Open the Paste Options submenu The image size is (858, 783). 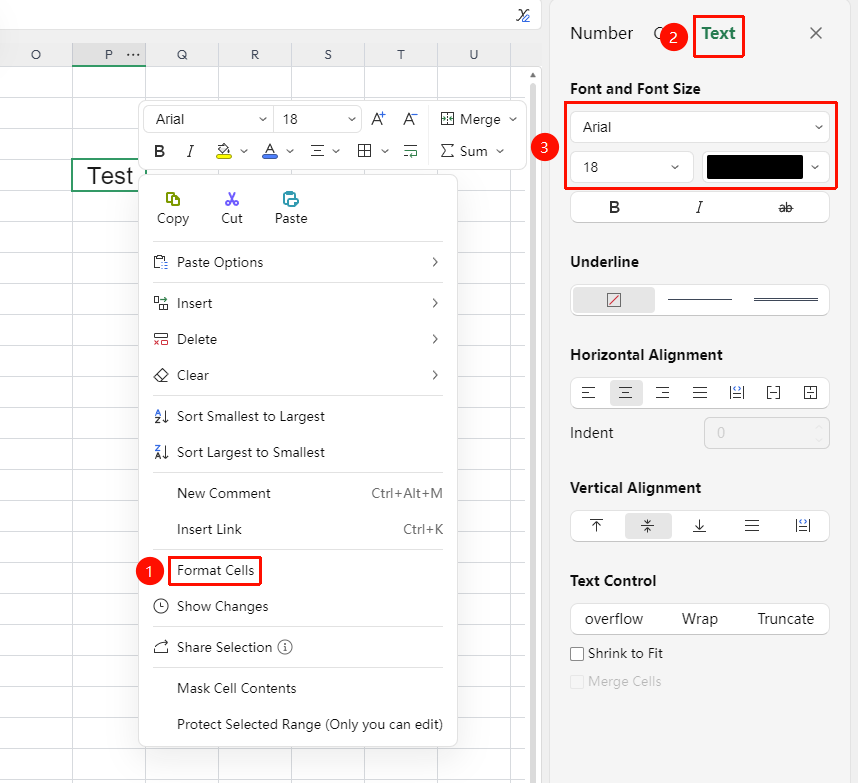298,262
